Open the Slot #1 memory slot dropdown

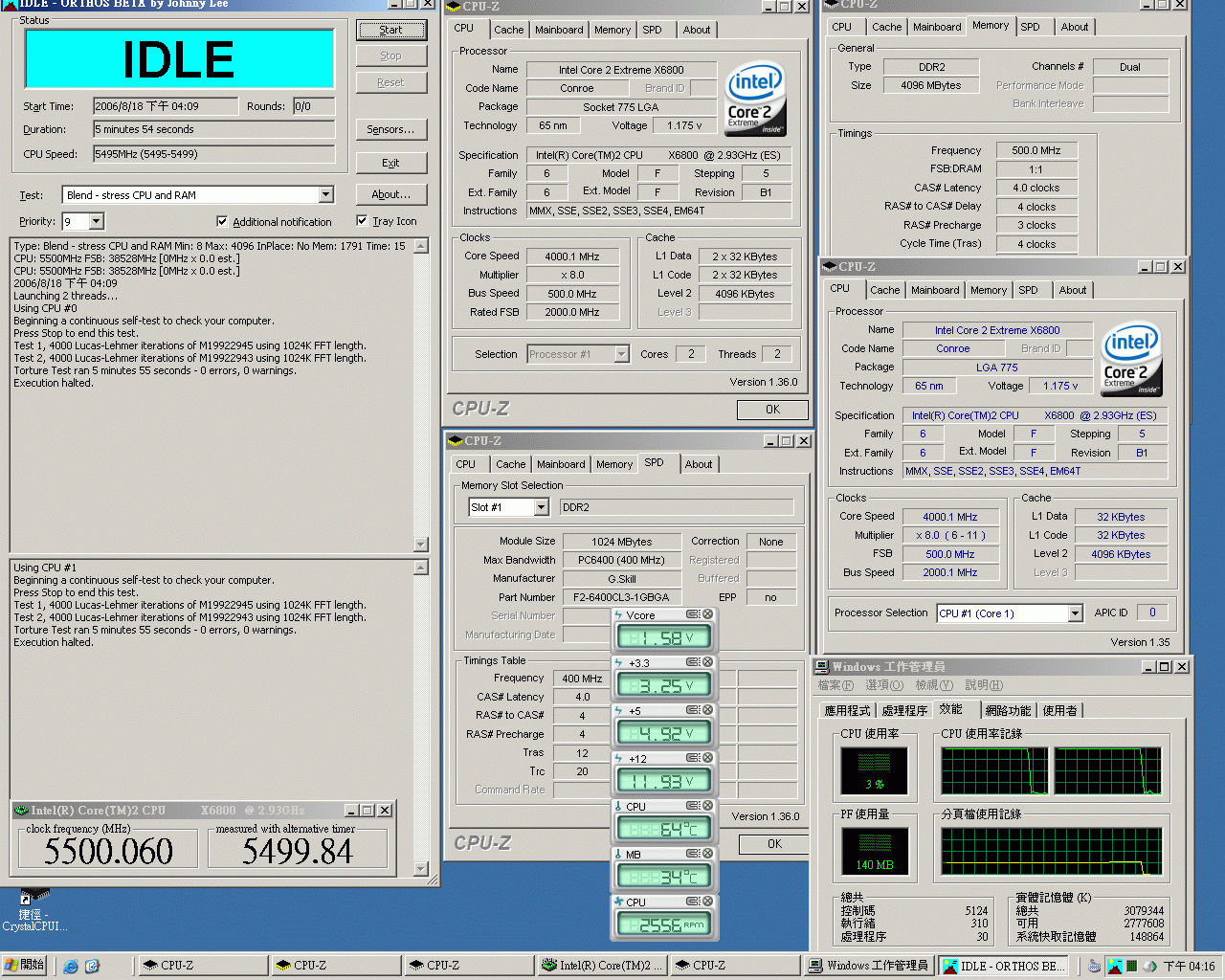click(541, 507)
